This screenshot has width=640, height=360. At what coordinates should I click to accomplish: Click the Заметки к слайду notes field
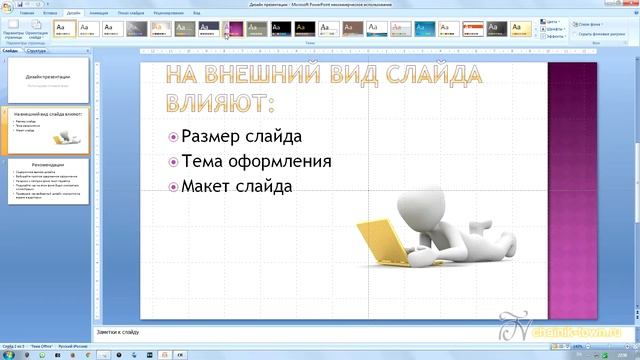pos(363,334)
